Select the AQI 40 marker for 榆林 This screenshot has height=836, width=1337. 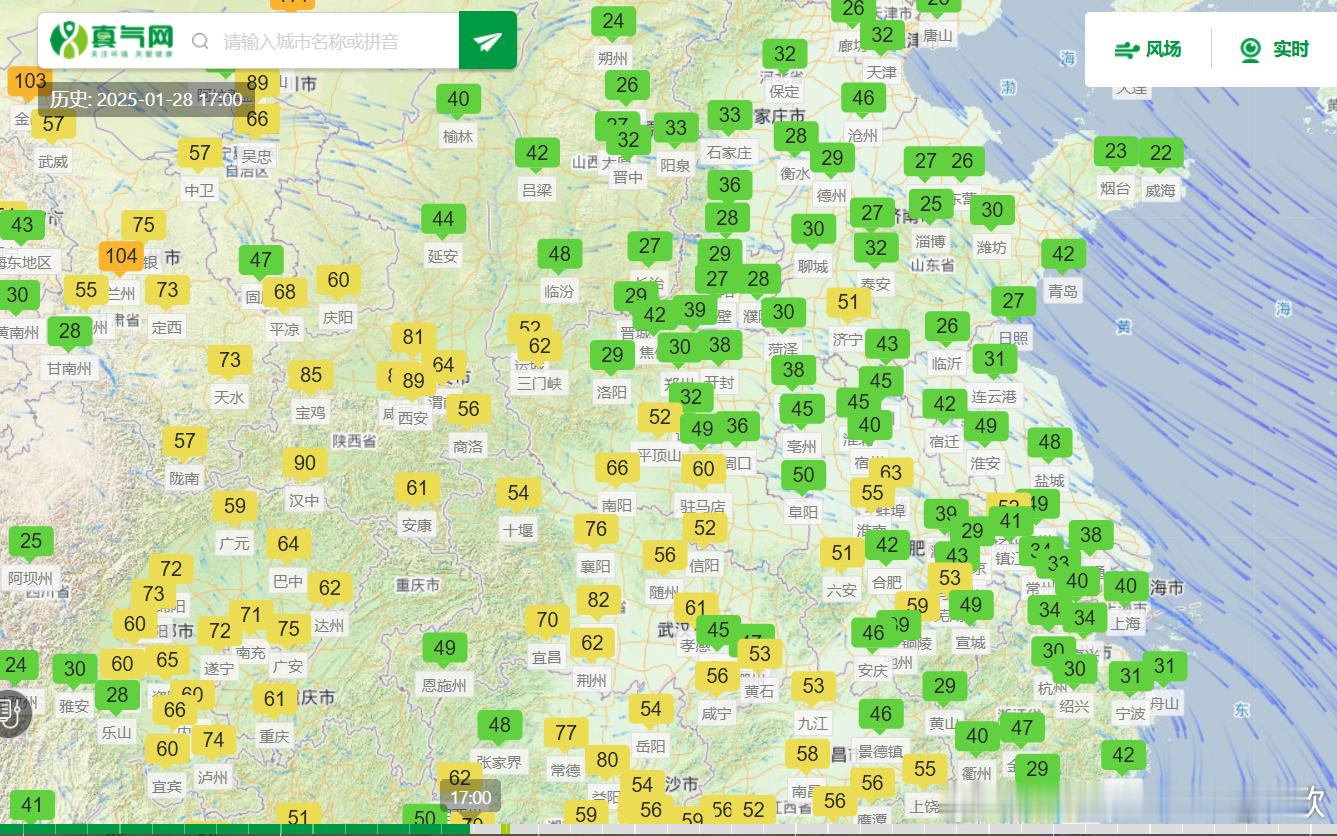click(459, 99)
